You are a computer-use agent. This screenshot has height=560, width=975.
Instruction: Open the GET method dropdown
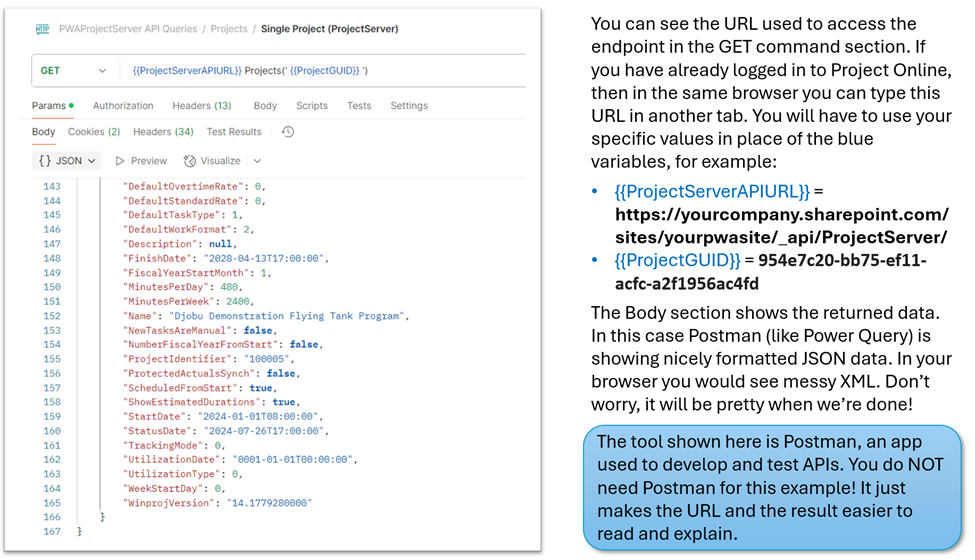(x=73, y=71)
